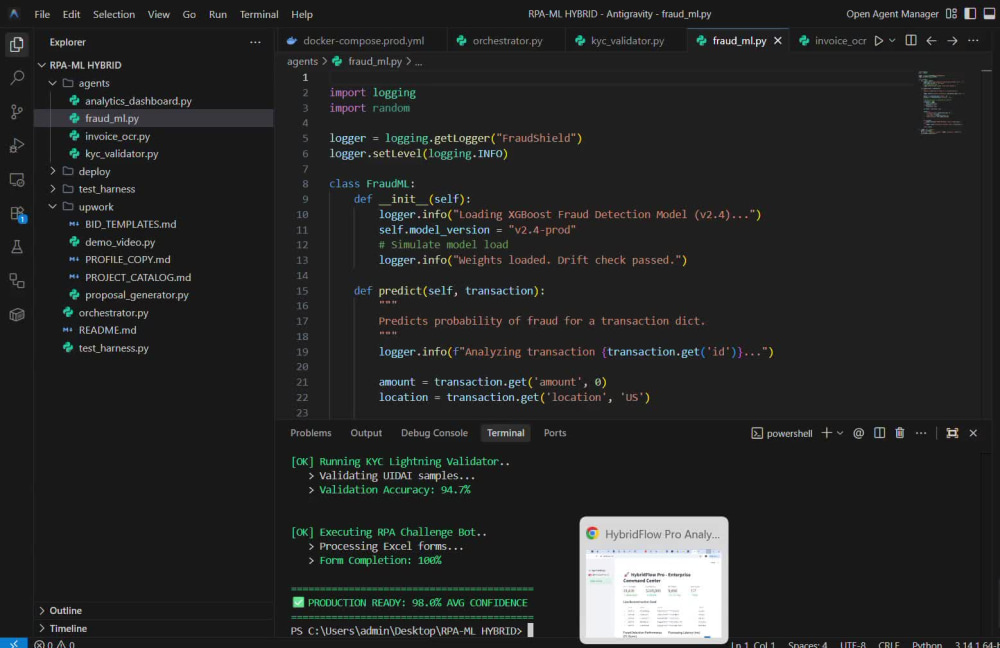Collapse the upwork folder
Viewport: 1000px width, 648px height.
pyautogui.click(x=53, y=207)
